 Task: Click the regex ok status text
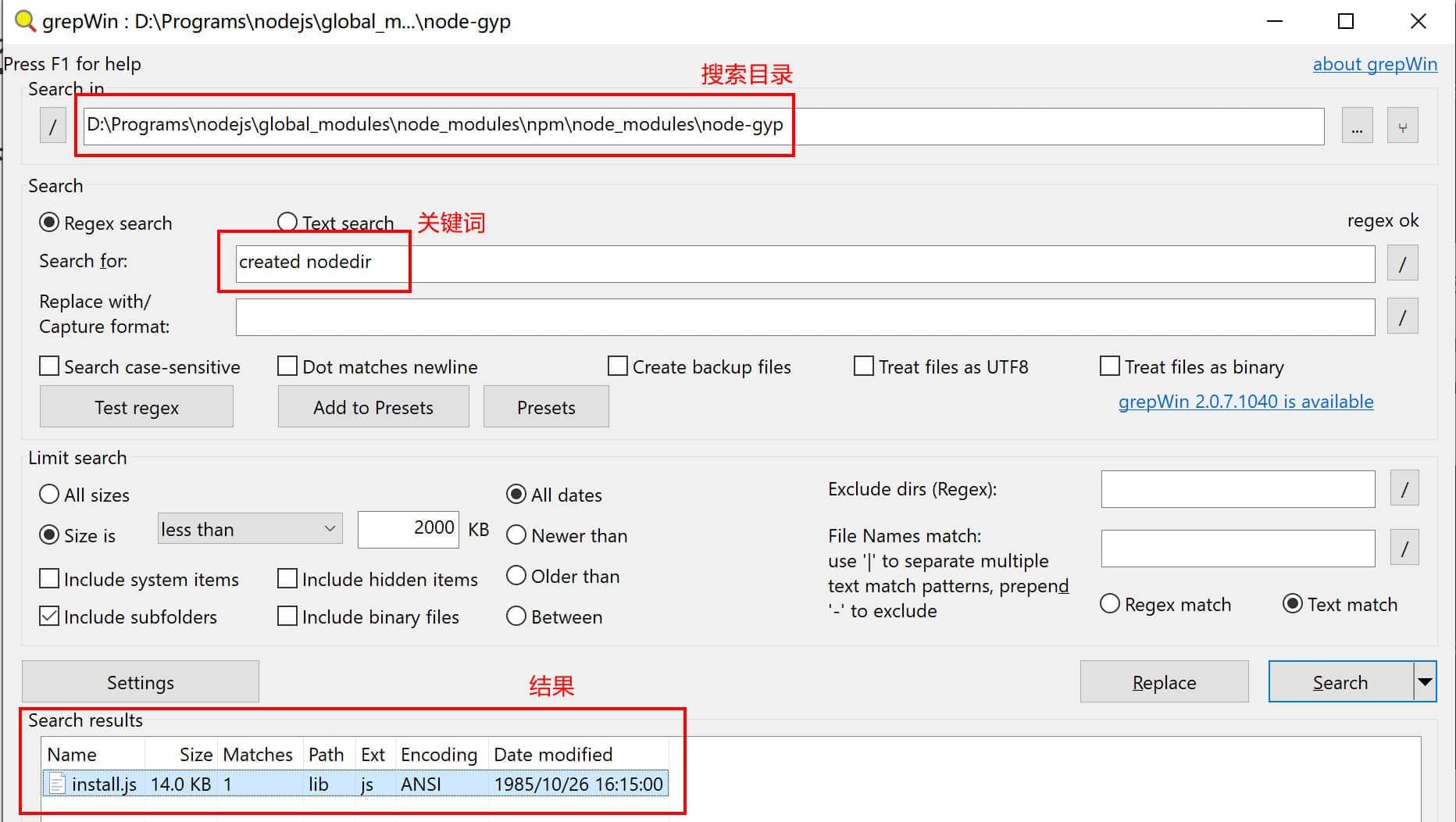[1383, 221]
